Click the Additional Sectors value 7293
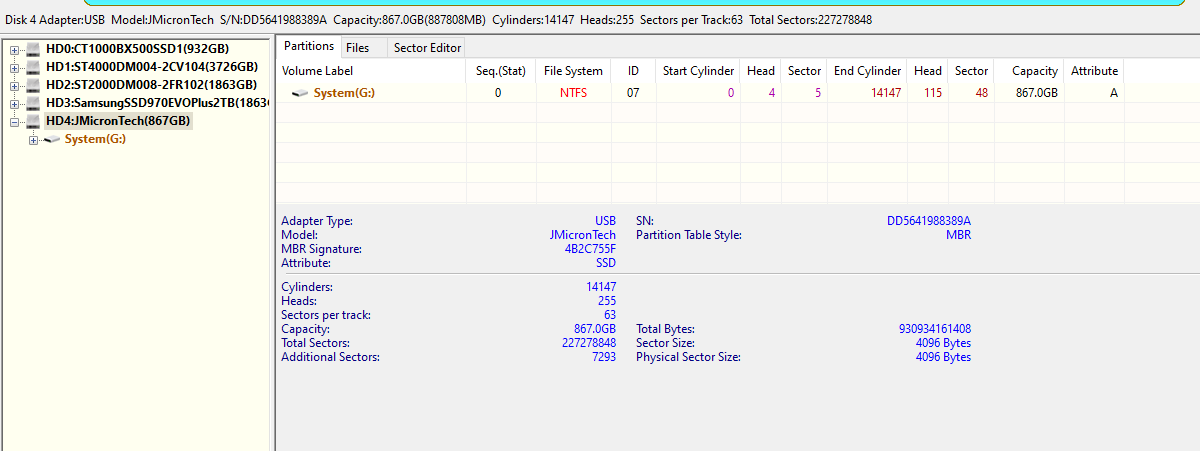This screenshot has width=1200, height=451. [x=604, y=357]
